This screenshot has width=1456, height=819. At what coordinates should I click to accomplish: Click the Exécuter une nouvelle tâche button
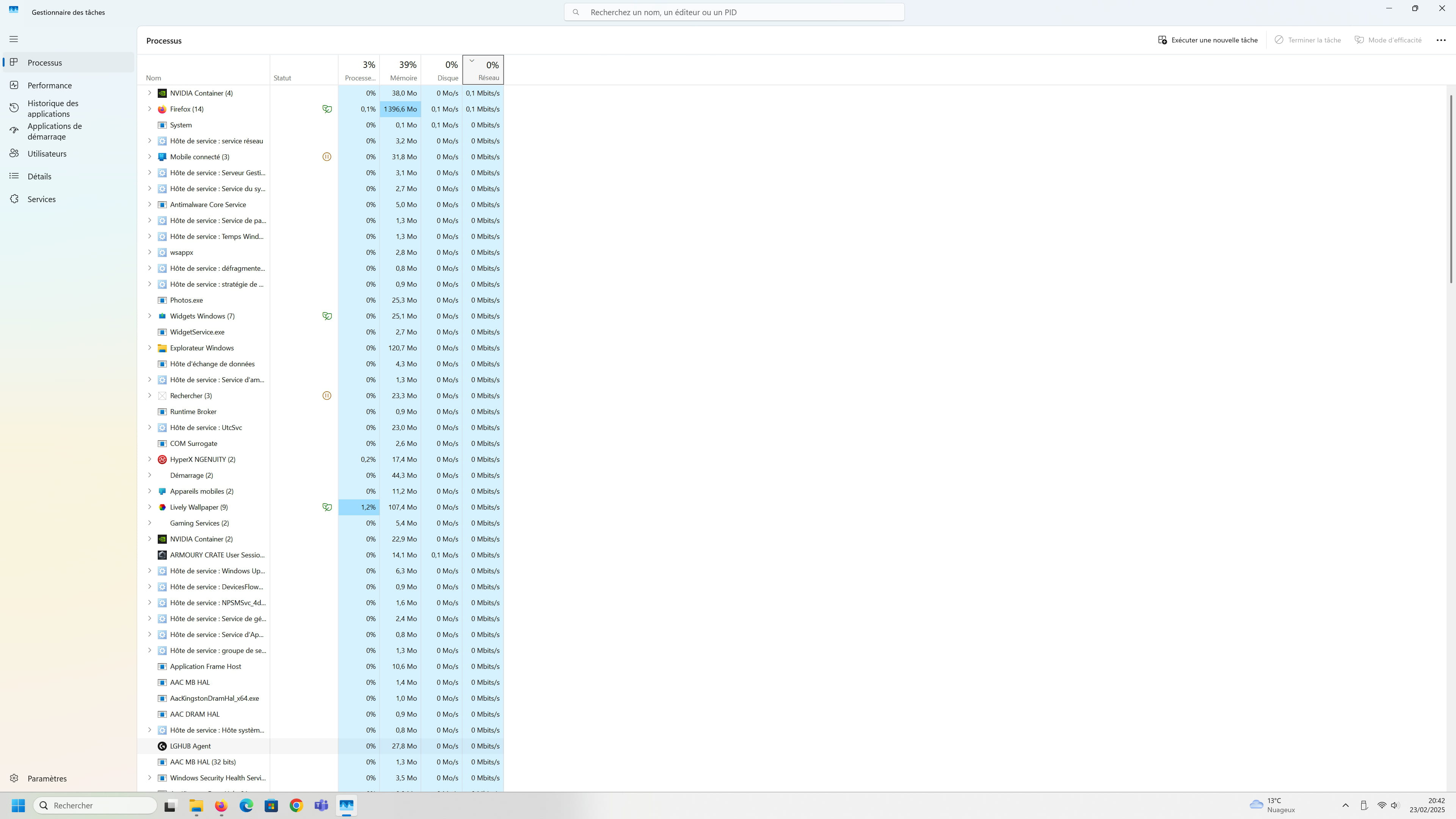tap(1208, 40)
